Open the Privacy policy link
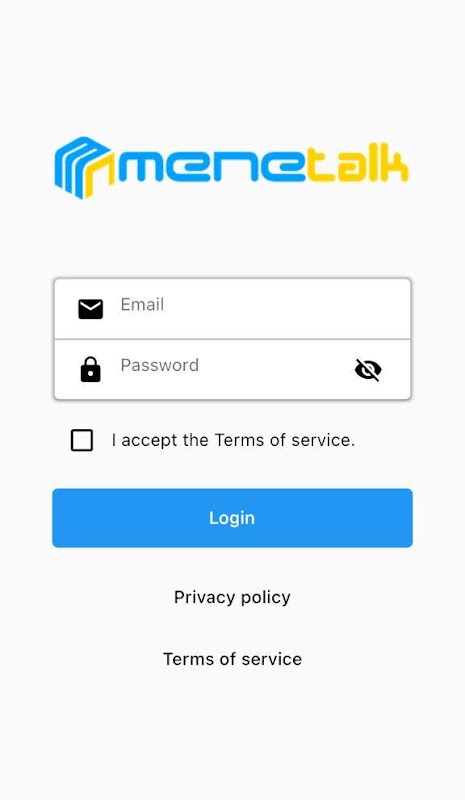The image size is (465, 800). coord(232,597)
